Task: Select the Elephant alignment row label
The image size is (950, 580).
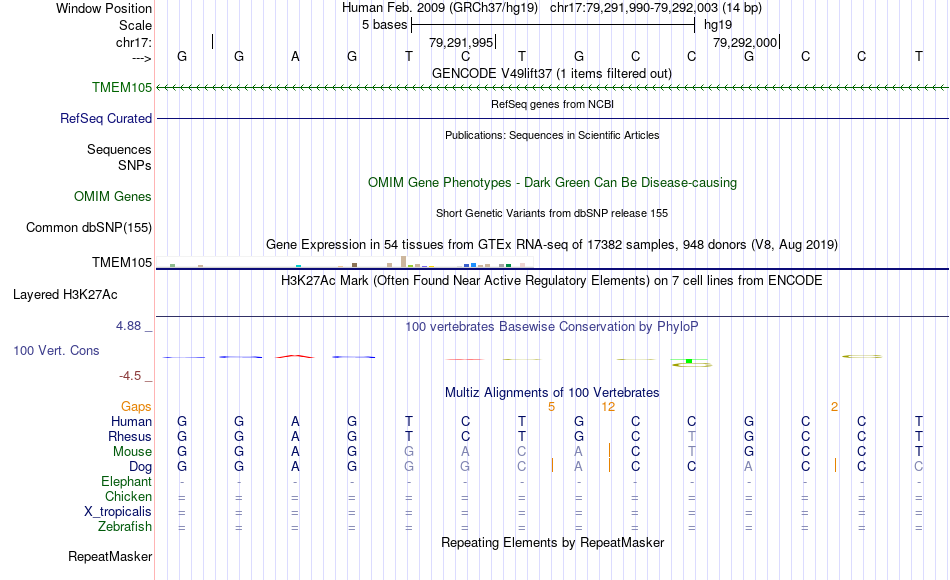Action: click(127, 481)
